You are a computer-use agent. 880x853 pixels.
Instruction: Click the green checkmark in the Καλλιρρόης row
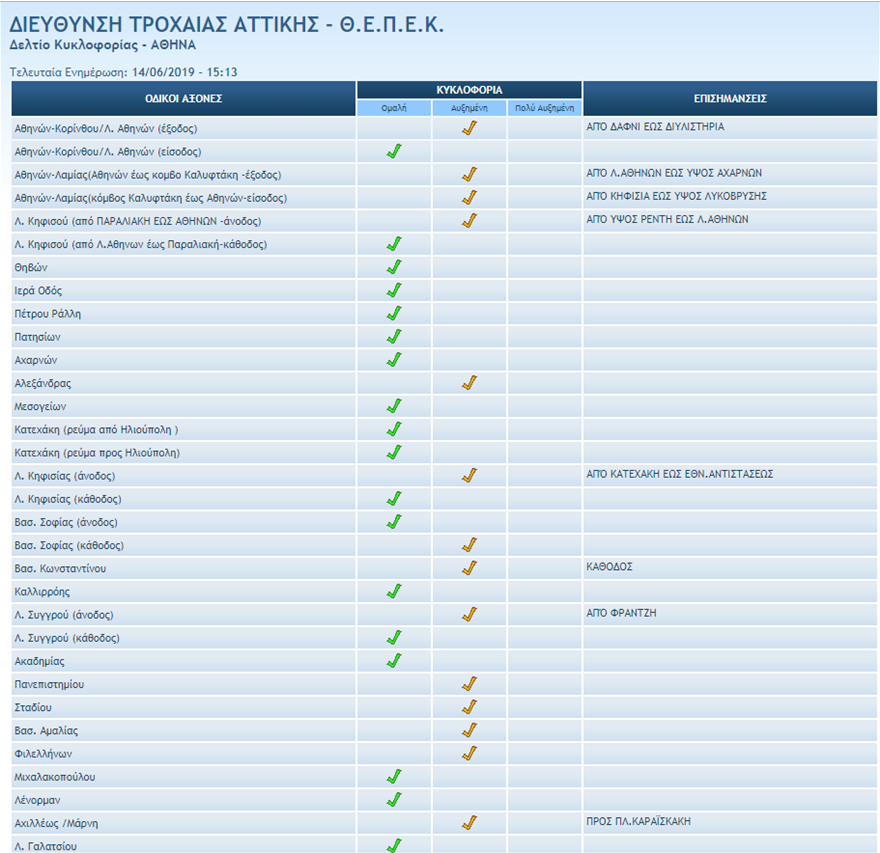pos(394,591)
